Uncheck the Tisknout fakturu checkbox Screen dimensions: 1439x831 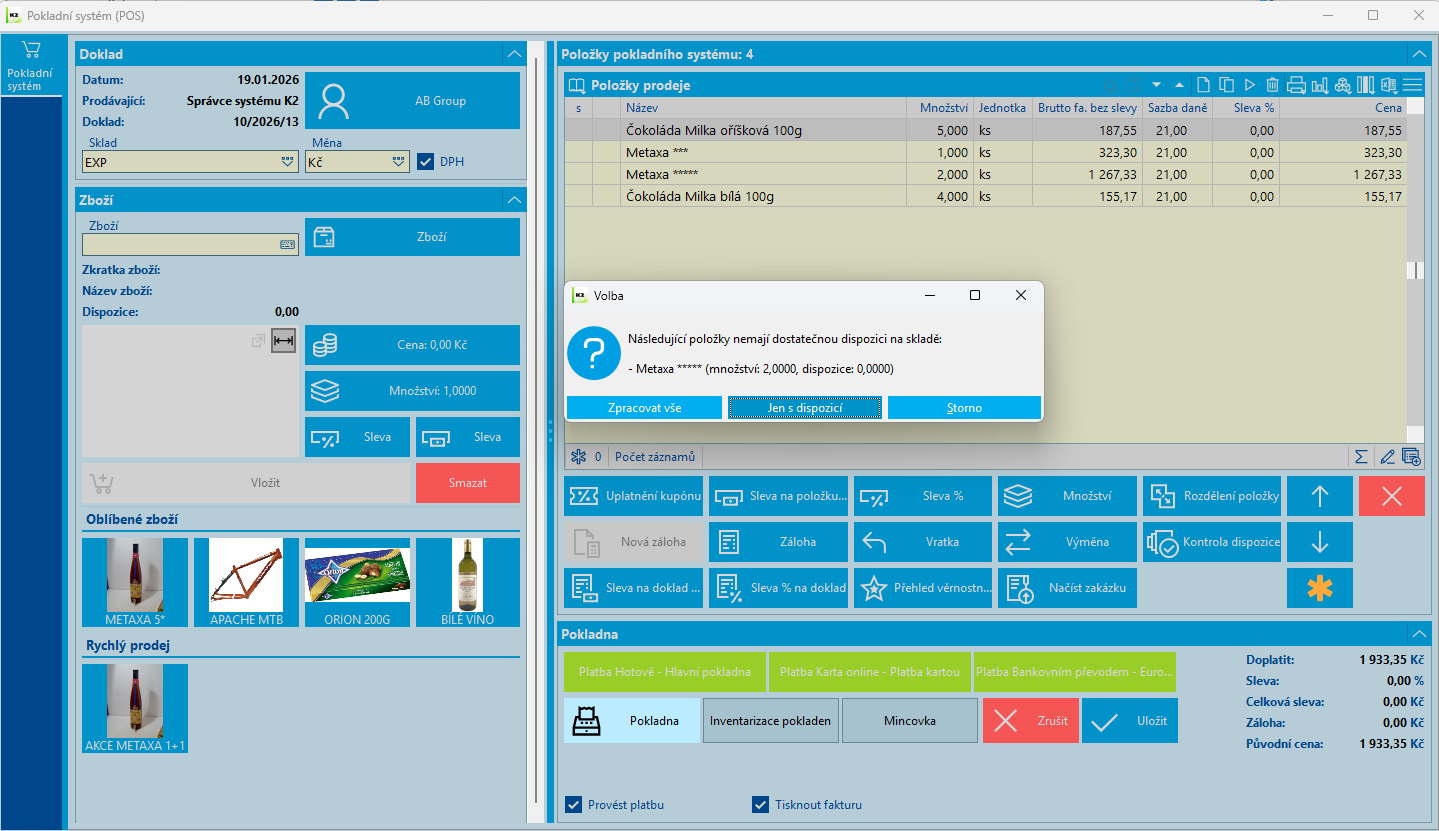tap(761, 804)
